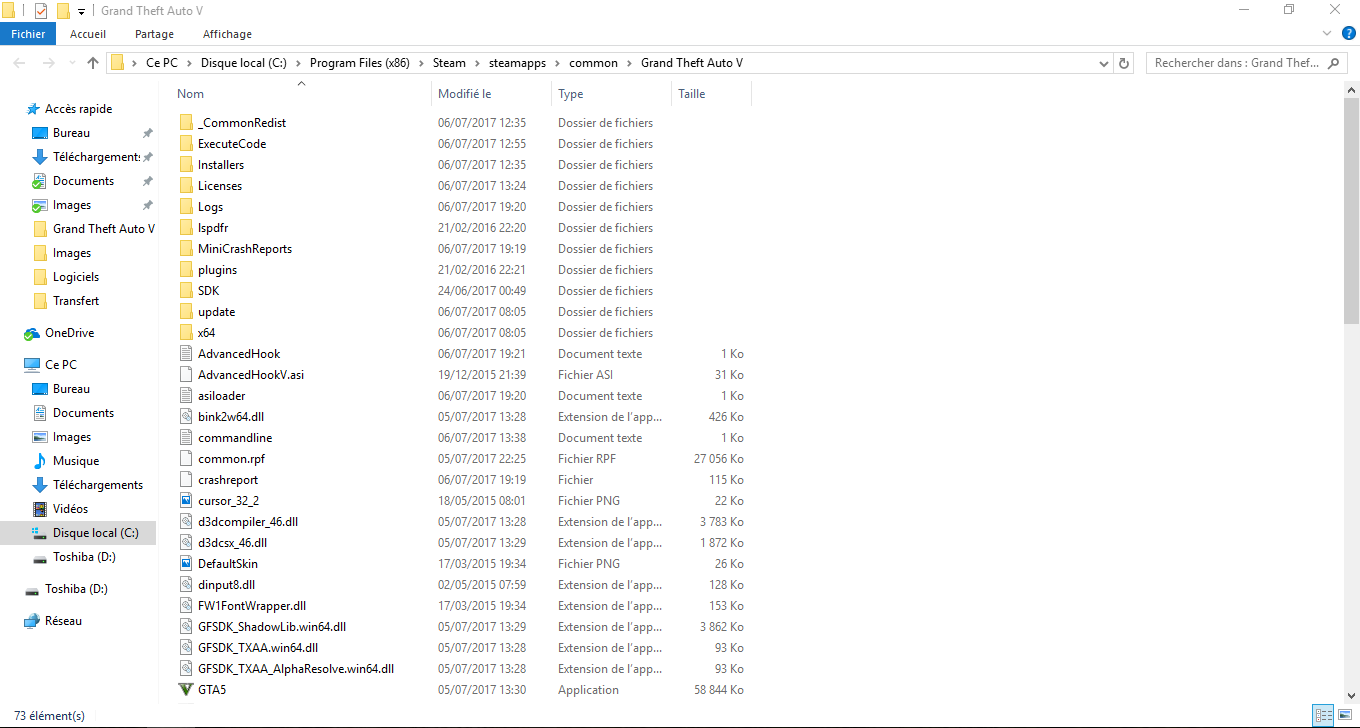Select the bink2w64.dll file icon
The height and width of the screenshot is (728, 1360).
pos(185,417)
